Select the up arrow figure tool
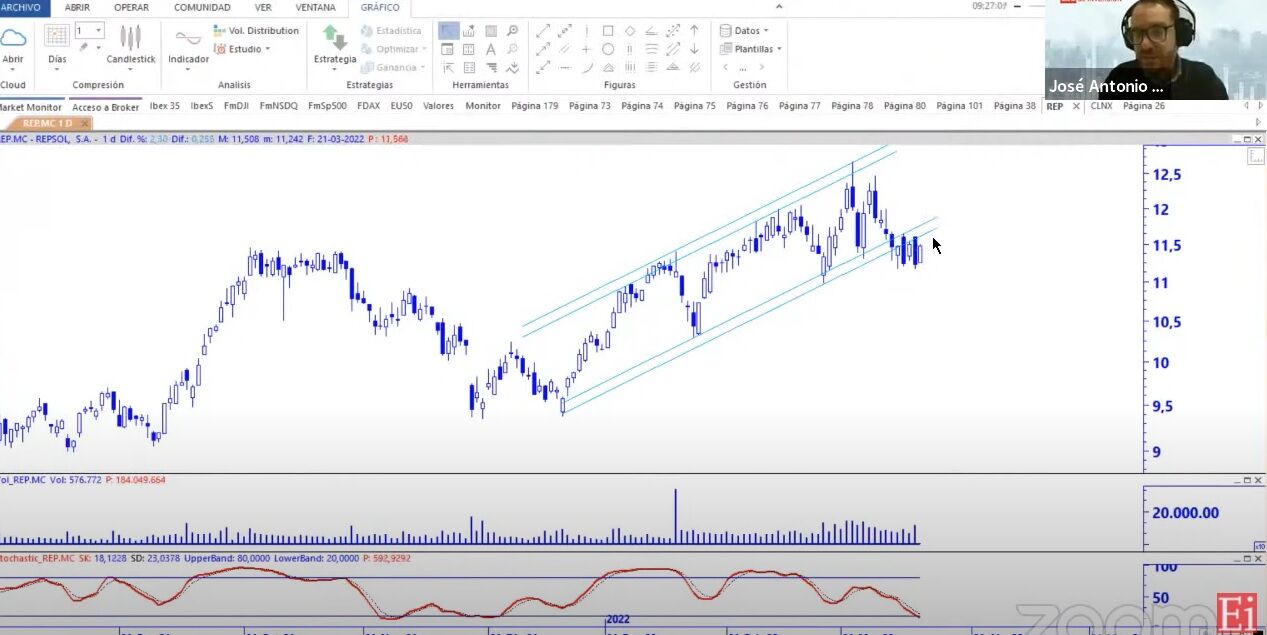 coord(695,31)
